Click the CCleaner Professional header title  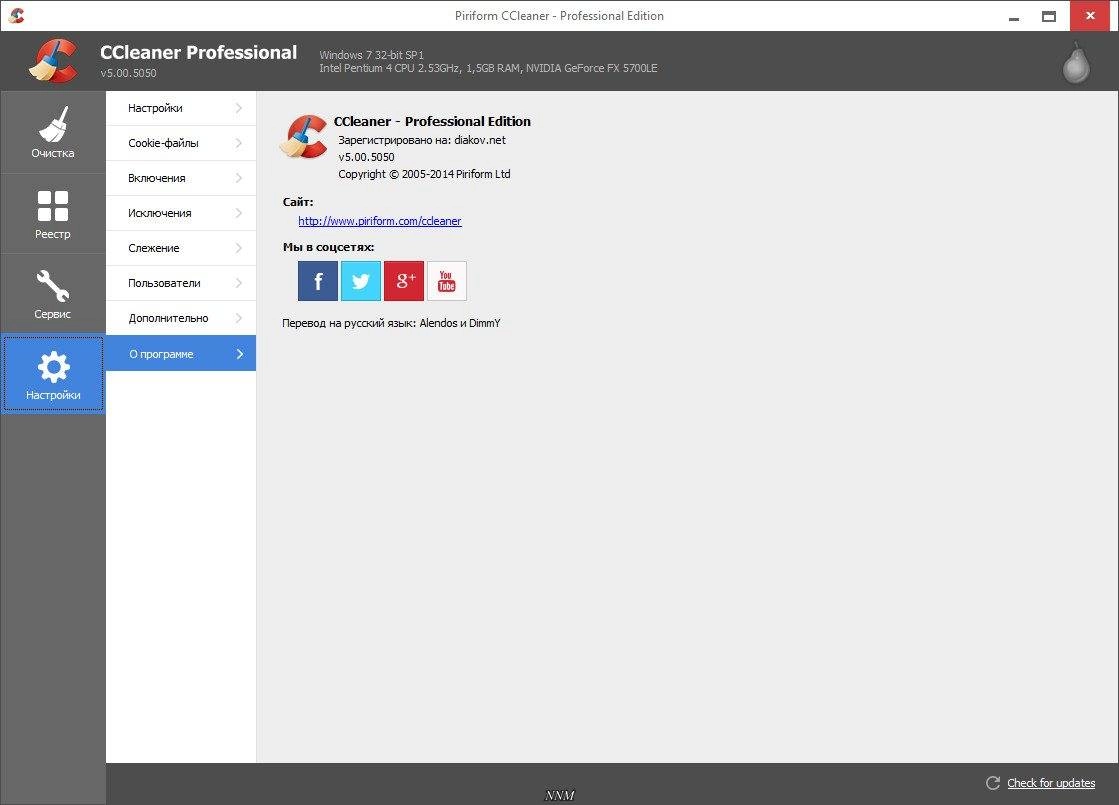point(198,52)
